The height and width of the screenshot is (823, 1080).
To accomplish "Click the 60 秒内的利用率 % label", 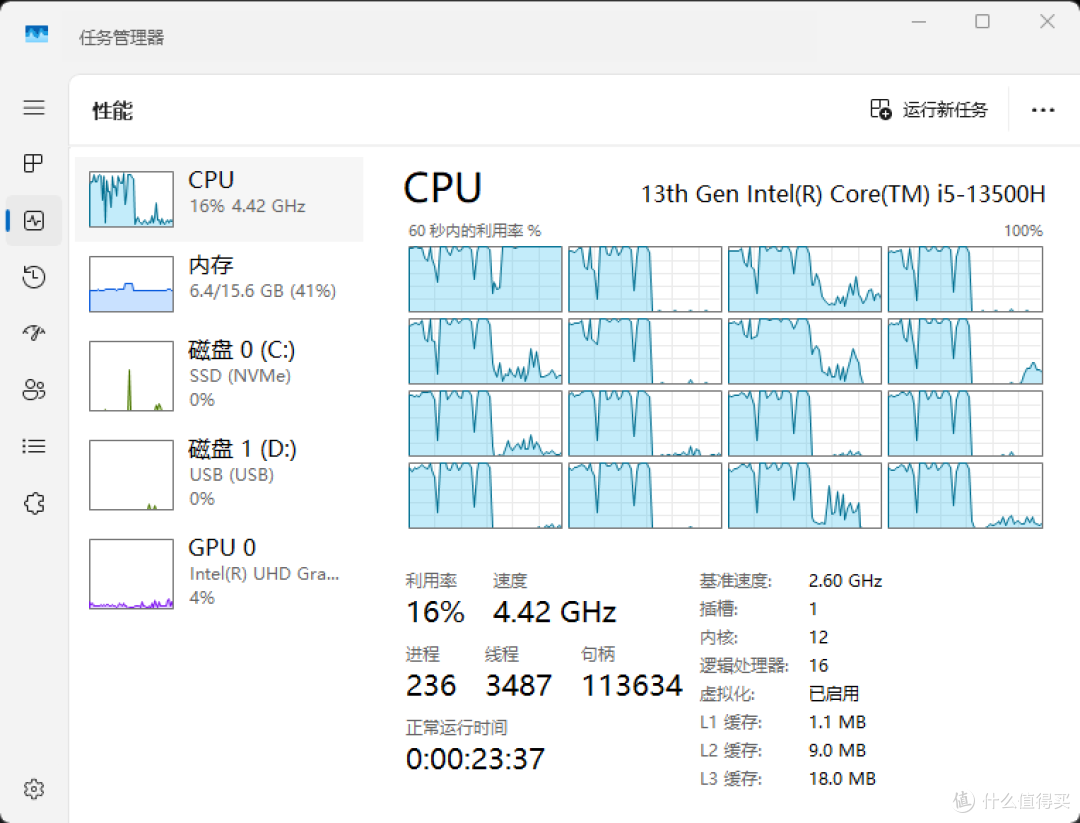I will [x=475, y=231].
